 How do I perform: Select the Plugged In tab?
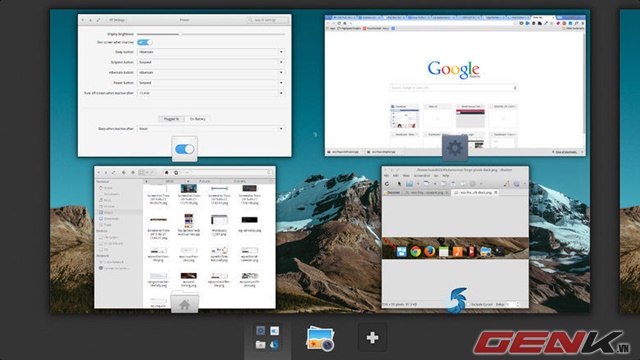pyautogui.click(x=171, y=119)
